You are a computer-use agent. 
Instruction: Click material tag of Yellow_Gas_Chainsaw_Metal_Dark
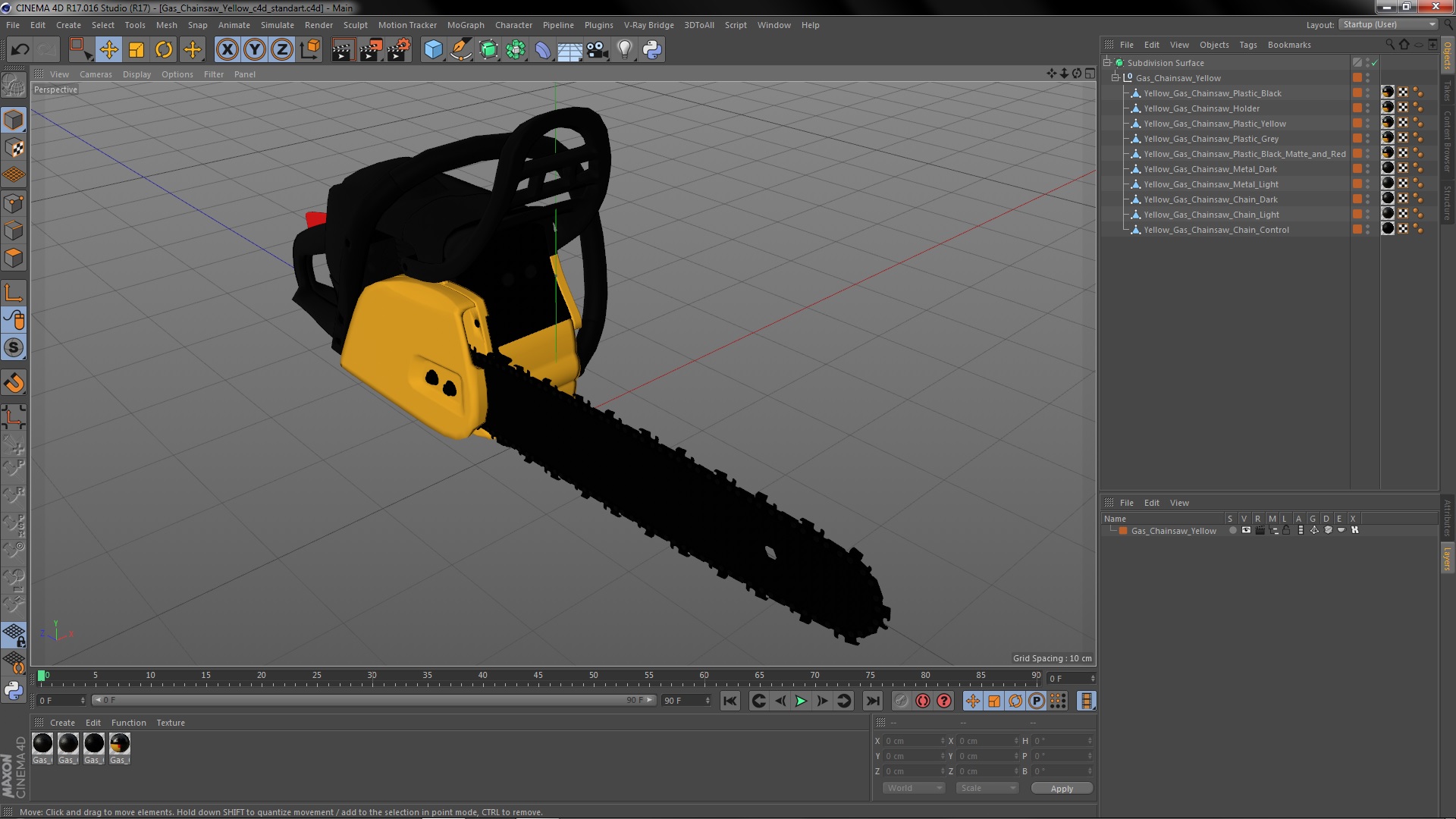pos(1388,168)
